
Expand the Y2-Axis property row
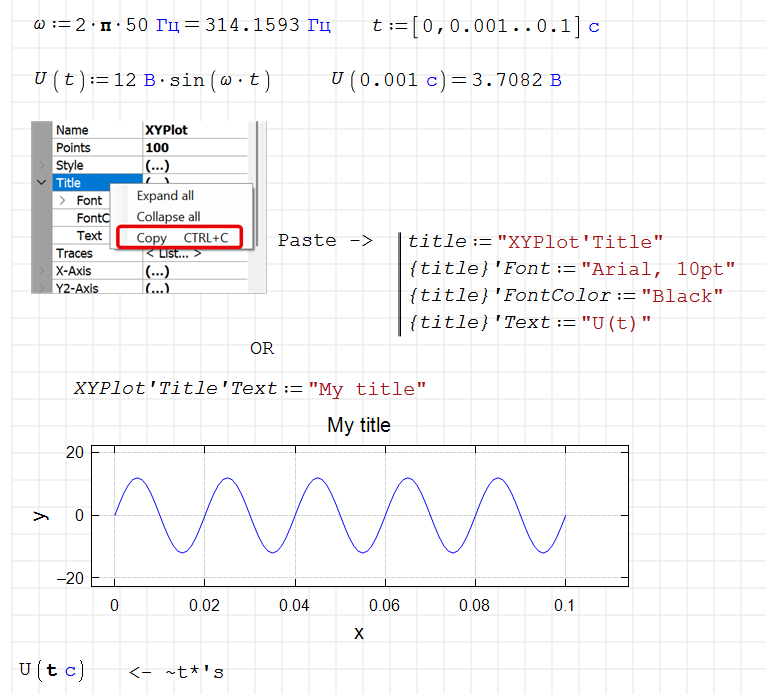click(41, 288)
